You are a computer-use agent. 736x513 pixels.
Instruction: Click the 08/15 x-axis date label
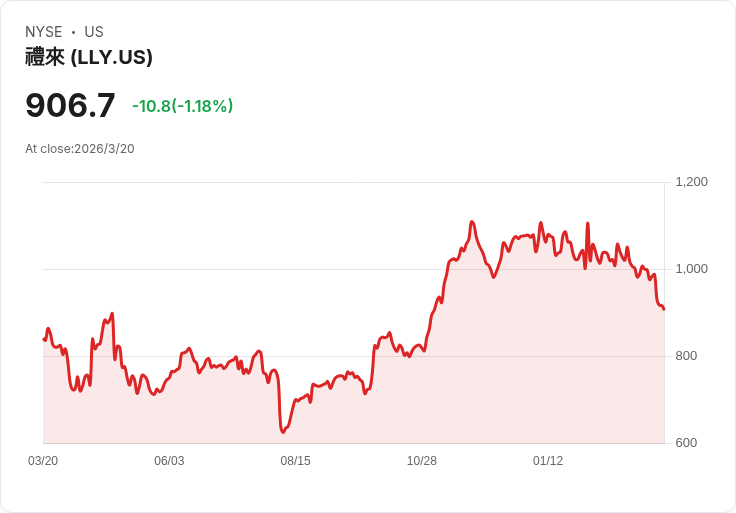[x=296, y=461]
